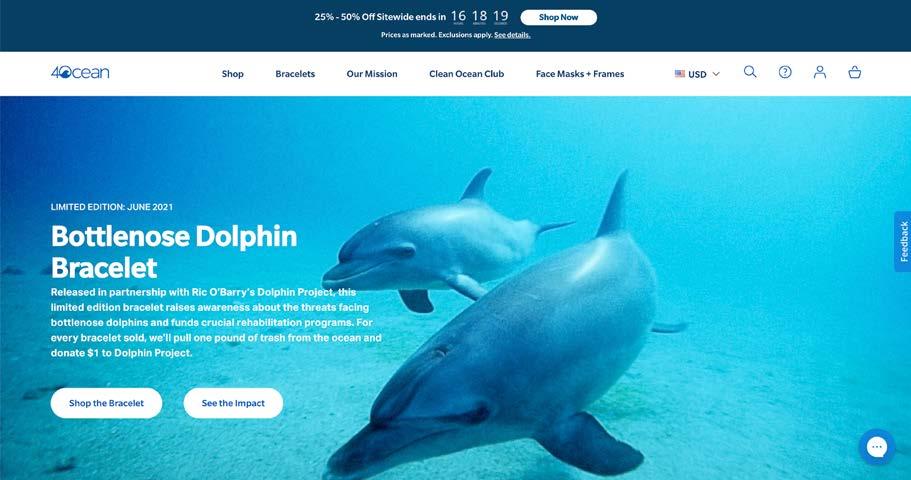
Task: Go to Our Mission page
Action: pyautogui.click(x=372, y=74)
